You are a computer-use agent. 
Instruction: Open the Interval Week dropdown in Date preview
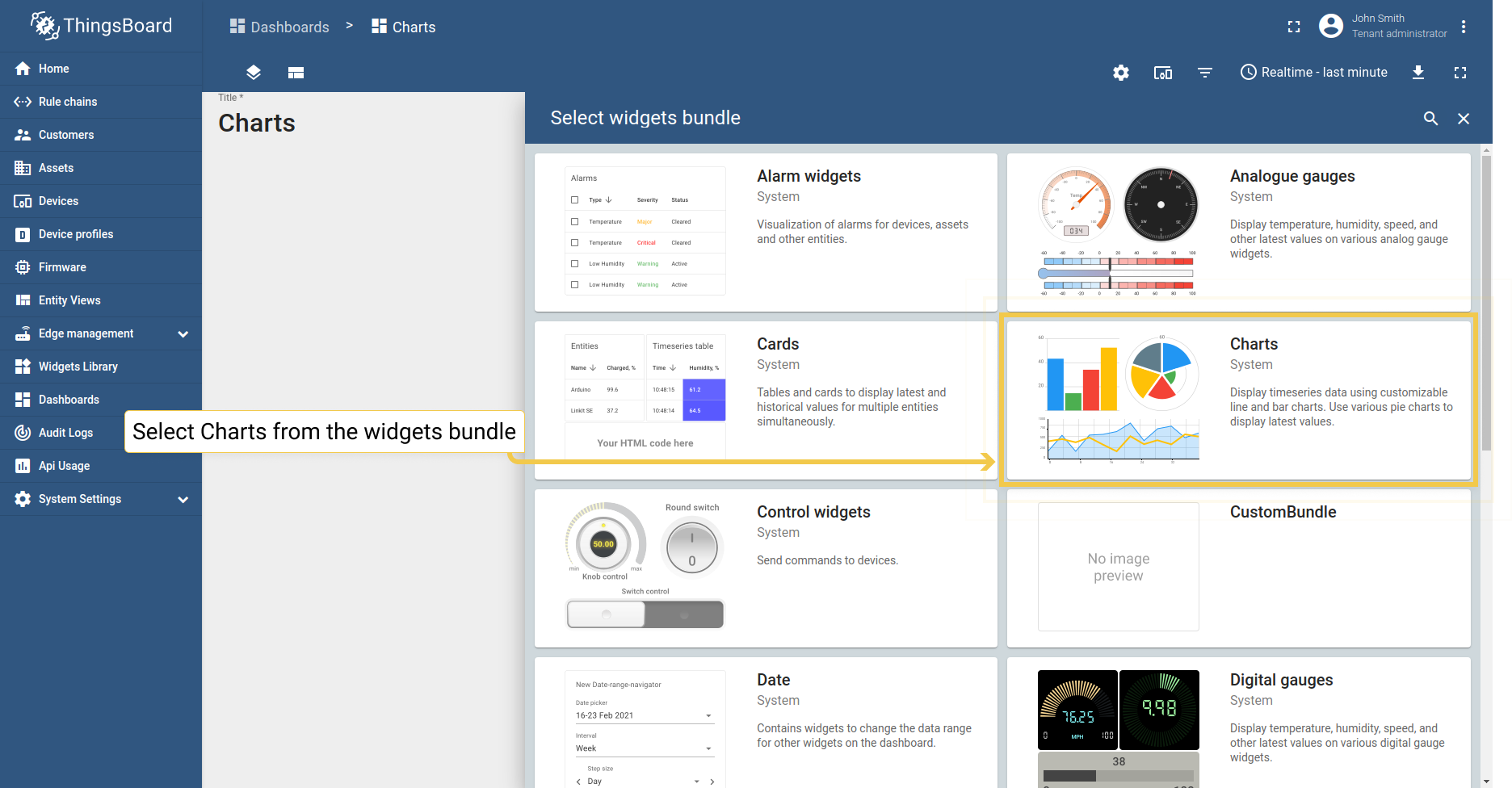[644, 748]
